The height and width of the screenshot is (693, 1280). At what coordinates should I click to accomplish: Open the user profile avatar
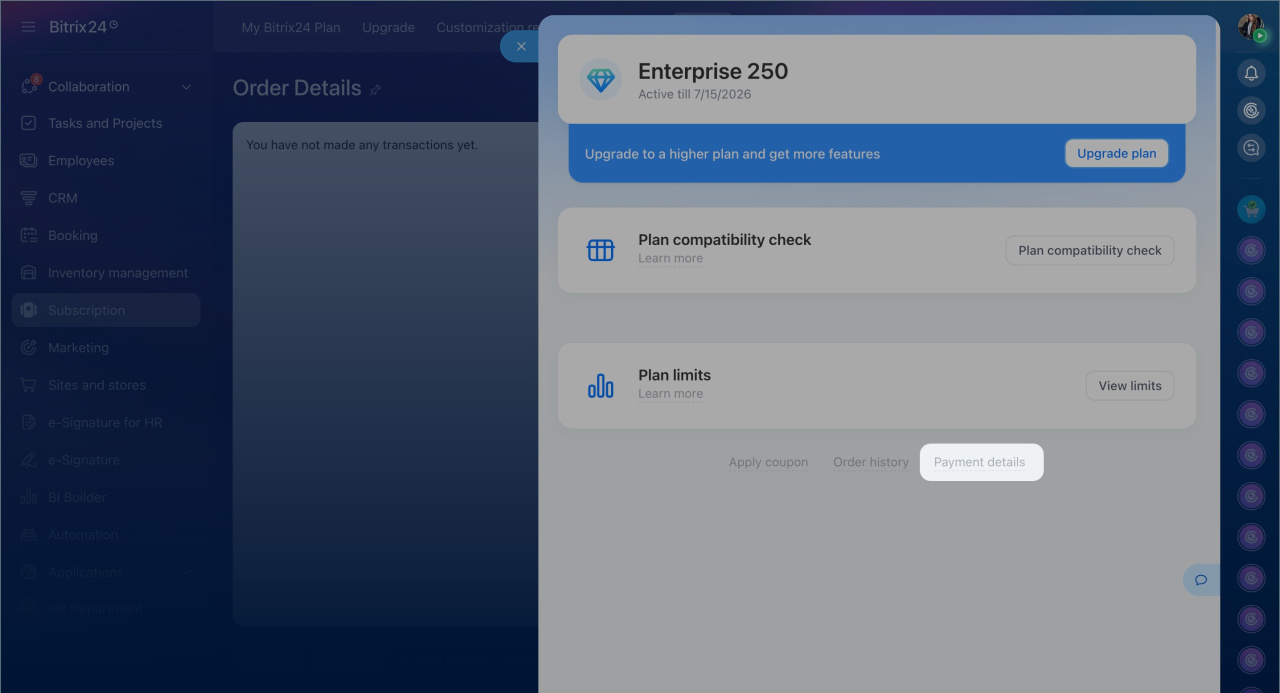1250,27
